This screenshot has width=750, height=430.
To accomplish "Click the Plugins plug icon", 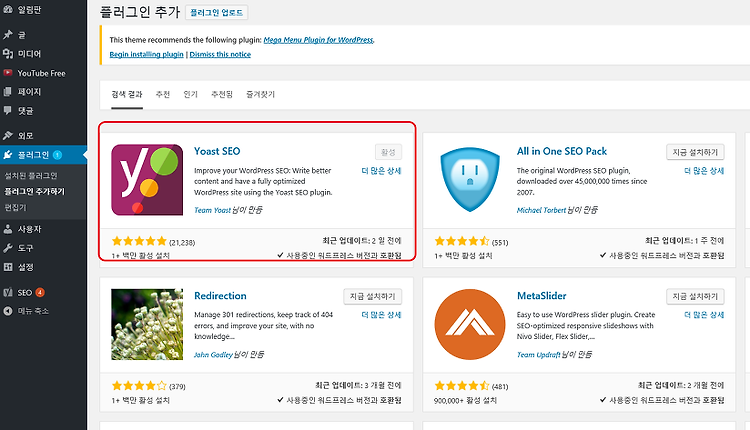I will [8, 154].
